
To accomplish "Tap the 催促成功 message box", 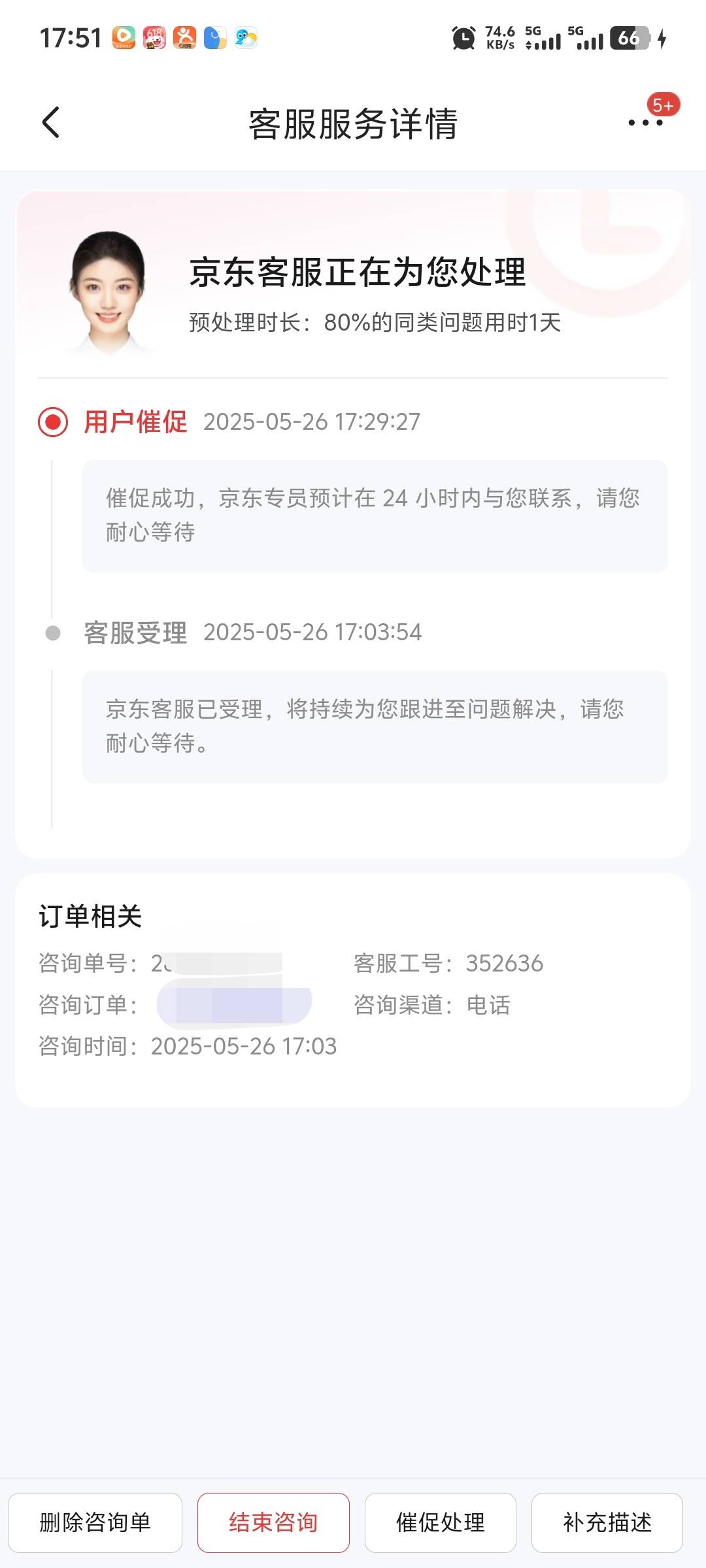I will click(375, 516).
